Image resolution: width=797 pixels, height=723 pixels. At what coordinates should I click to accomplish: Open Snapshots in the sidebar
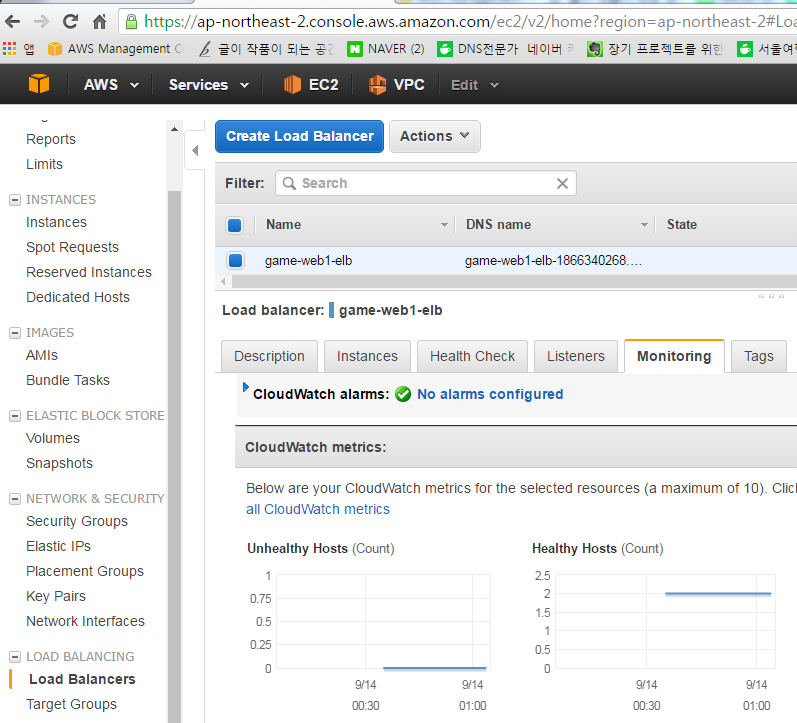pyautogui.click(x=59, y=463)
